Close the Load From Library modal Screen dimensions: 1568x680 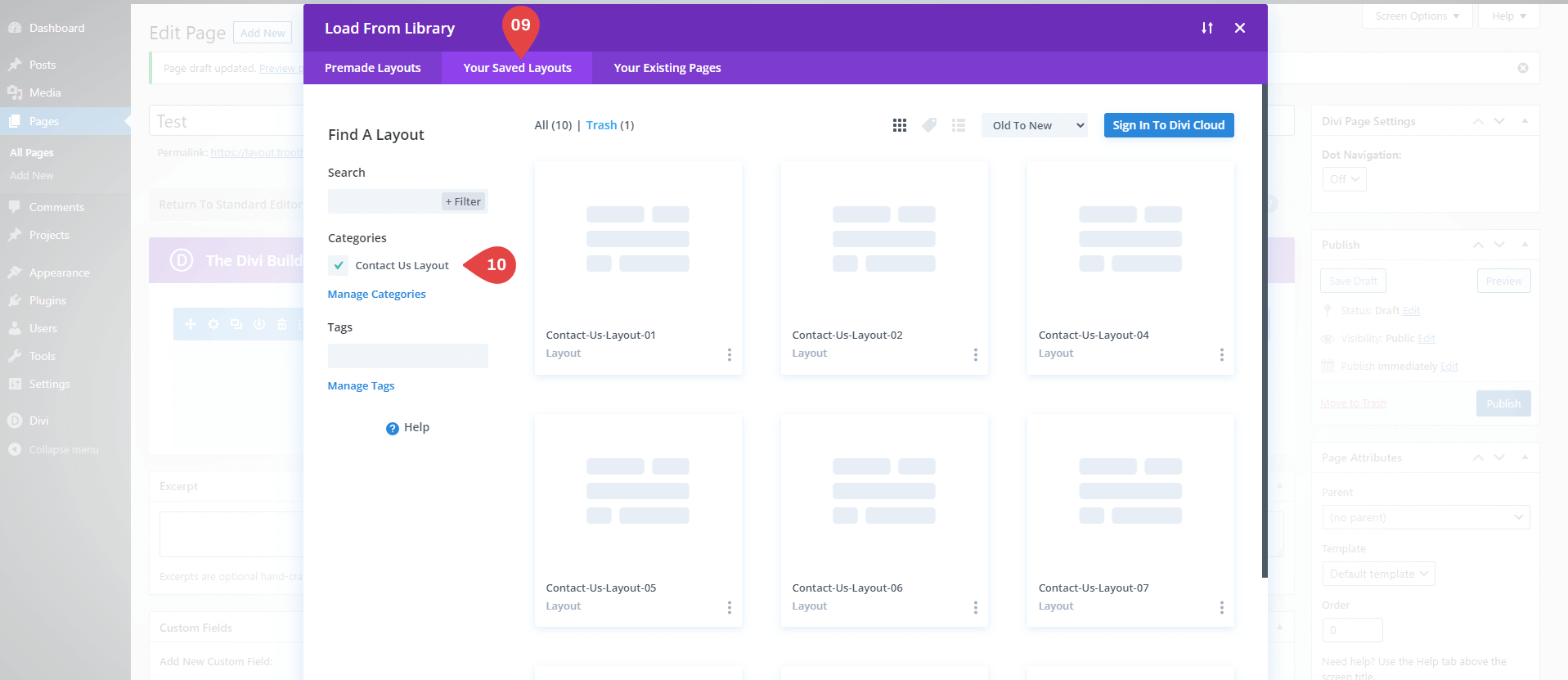[1240, 28]
